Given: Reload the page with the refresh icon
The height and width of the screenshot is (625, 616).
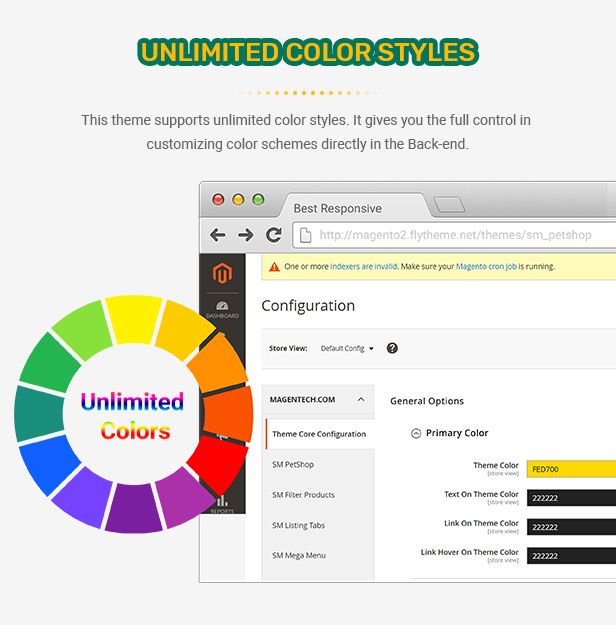Looking at the screenshot, I should pyautogui.click(x=273, y=235).
